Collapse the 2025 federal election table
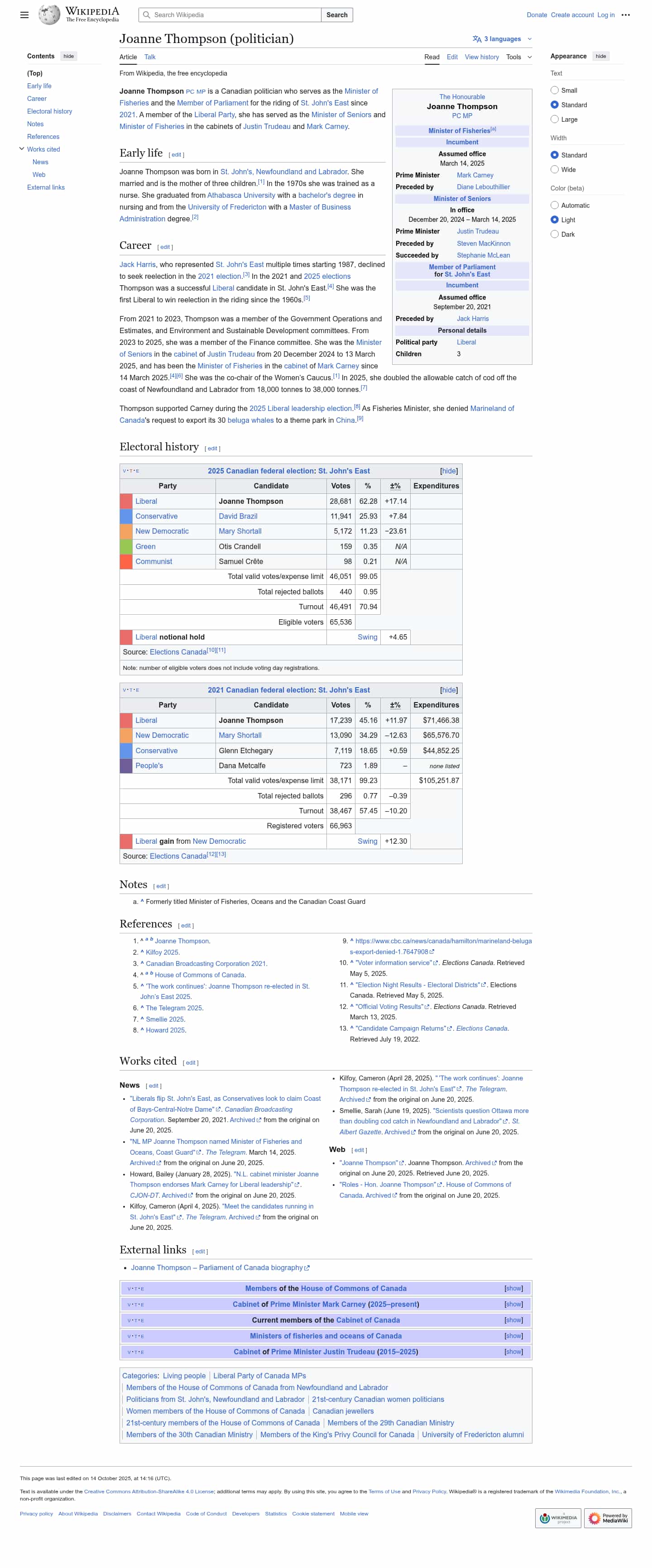The height and width of the screenshot is (1568, 652). [449, 471]
